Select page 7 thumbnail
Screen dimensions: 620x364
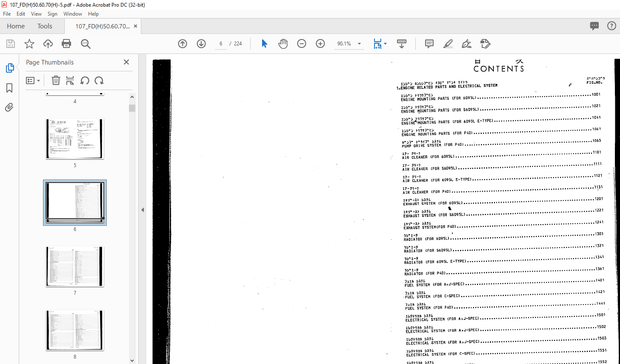pos(75,266)
